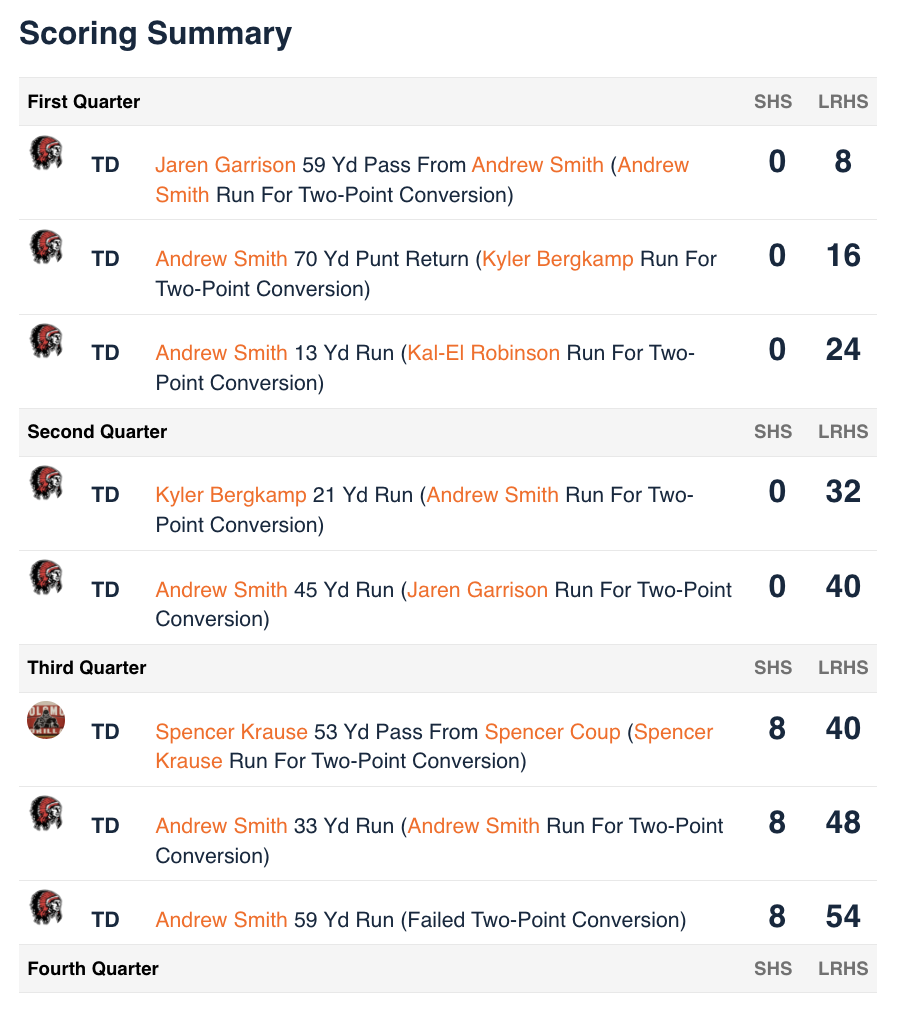Click the Fourth Quarter section header
The width and height of the screenshot is (900, 1016).
point(93,969)
